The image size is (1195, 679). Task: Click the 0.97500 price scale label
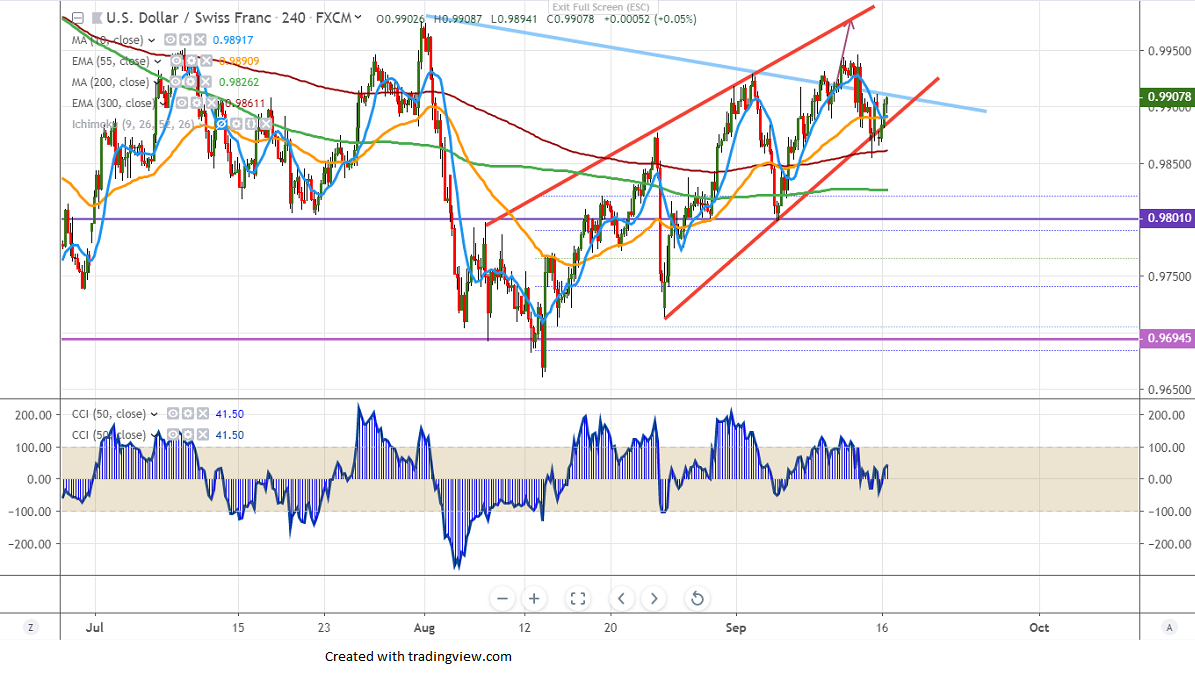[x=1169, y=277]
